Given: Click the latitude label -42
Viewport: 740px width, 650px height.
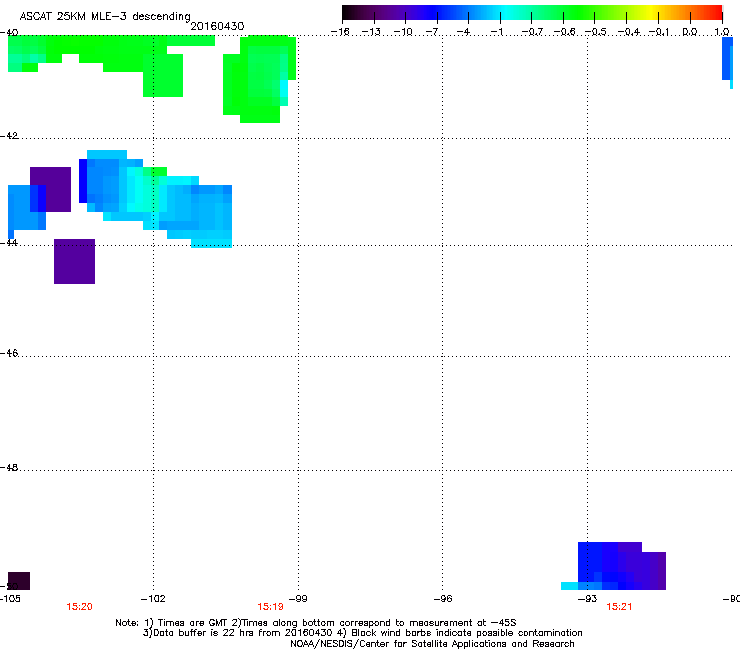Looking at the screenshot, I should point(9,135).
